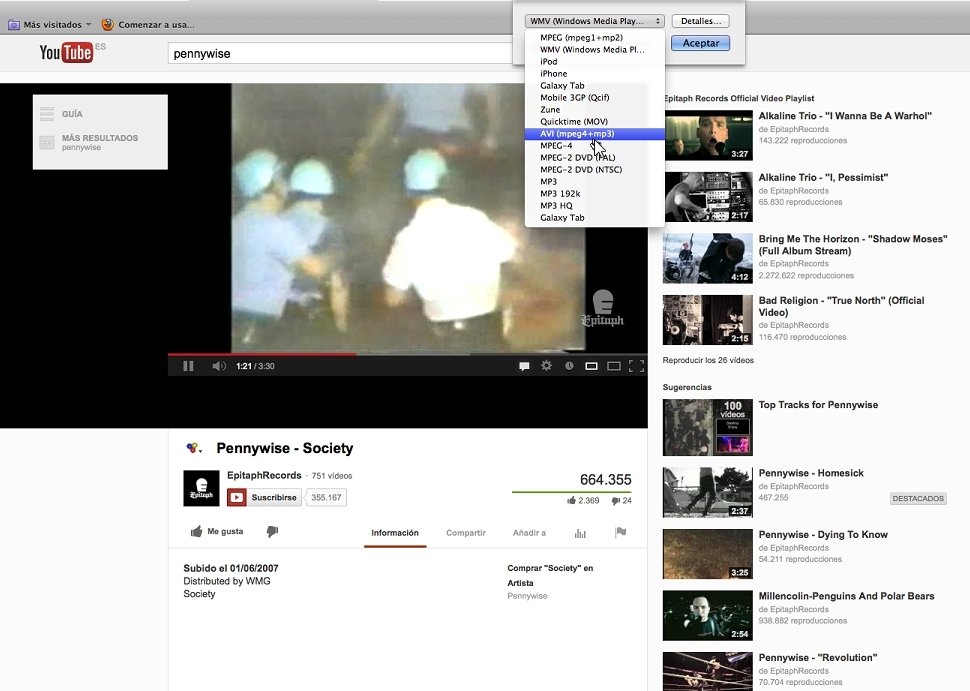
Task: Open the player settings gear
Action: tap(546, 366)
